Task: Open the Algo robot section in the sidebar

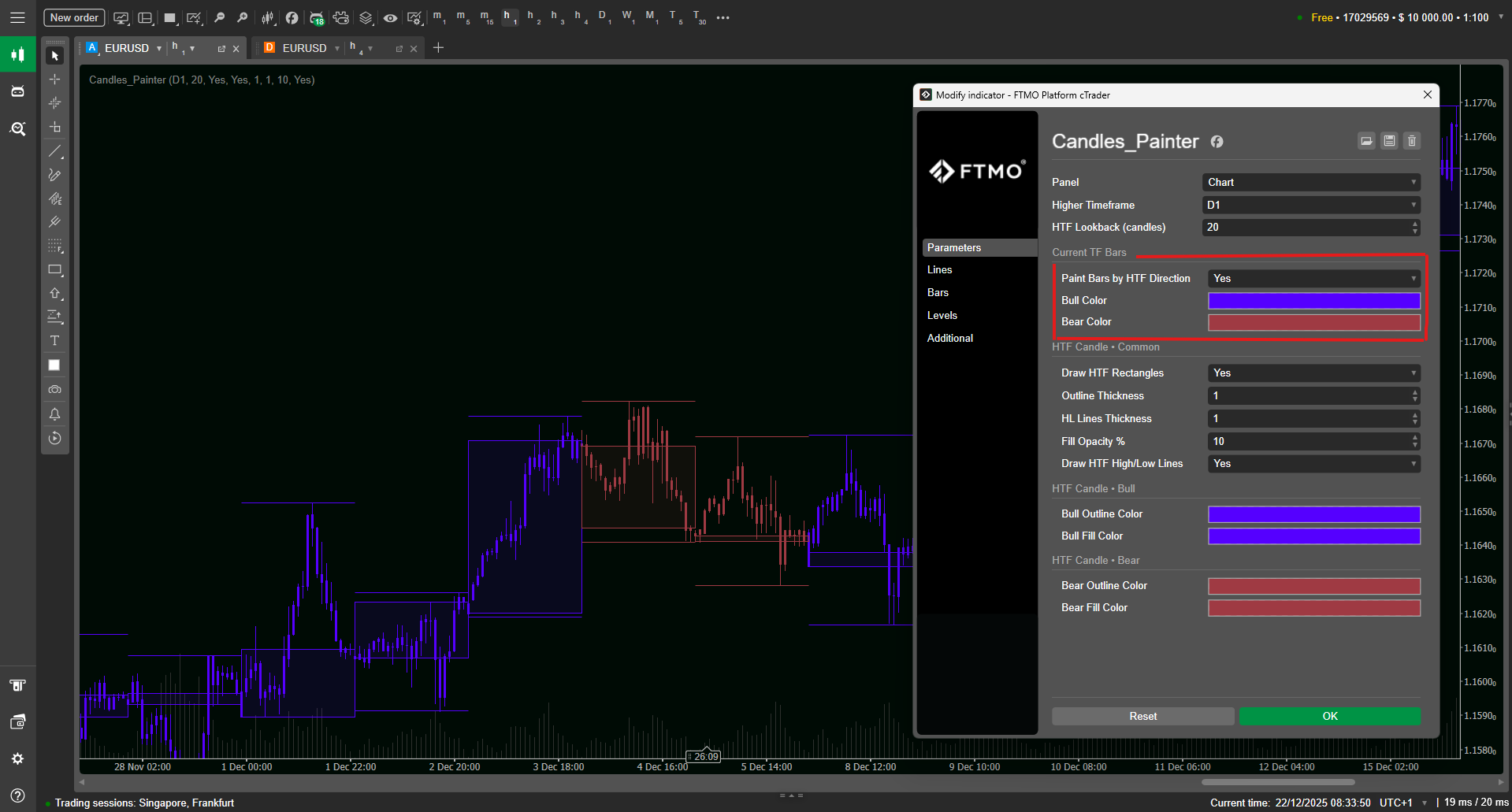Action: [17, 91]
